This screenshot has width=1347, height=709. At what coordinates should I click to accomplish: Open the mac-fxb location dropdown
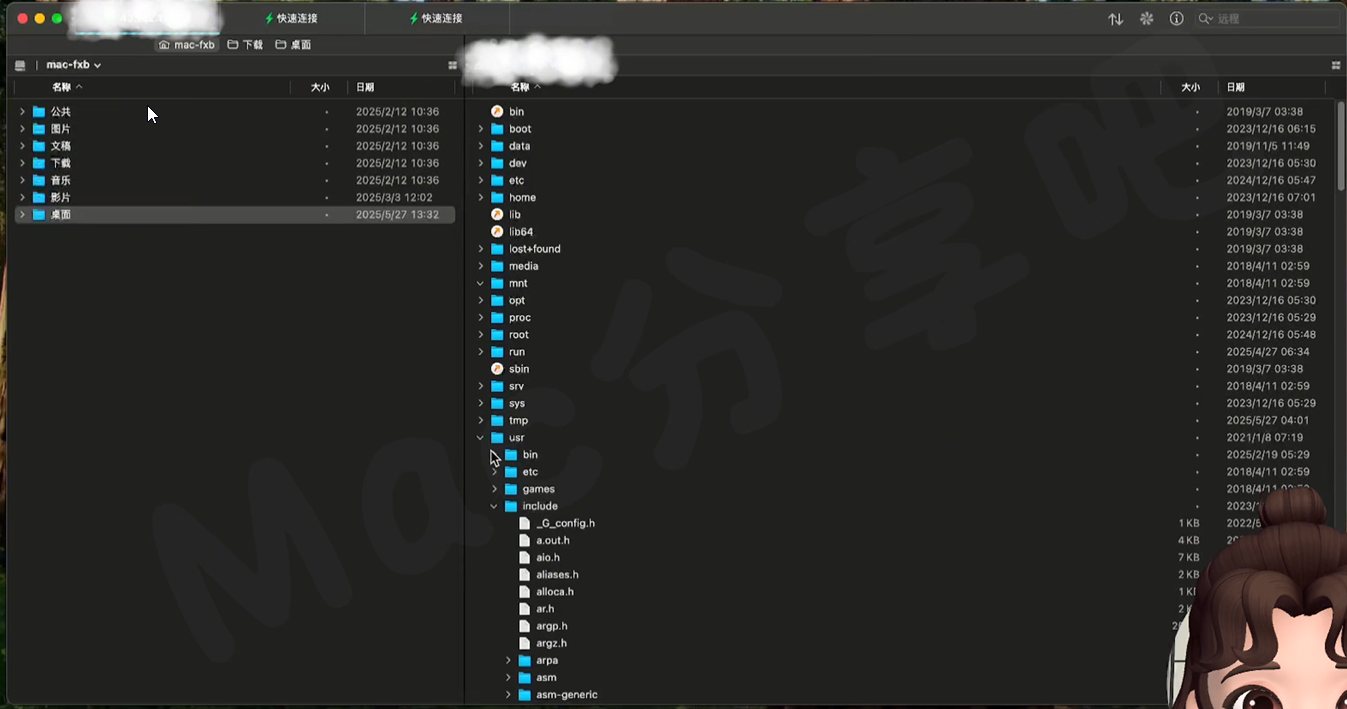click(74, 65)
